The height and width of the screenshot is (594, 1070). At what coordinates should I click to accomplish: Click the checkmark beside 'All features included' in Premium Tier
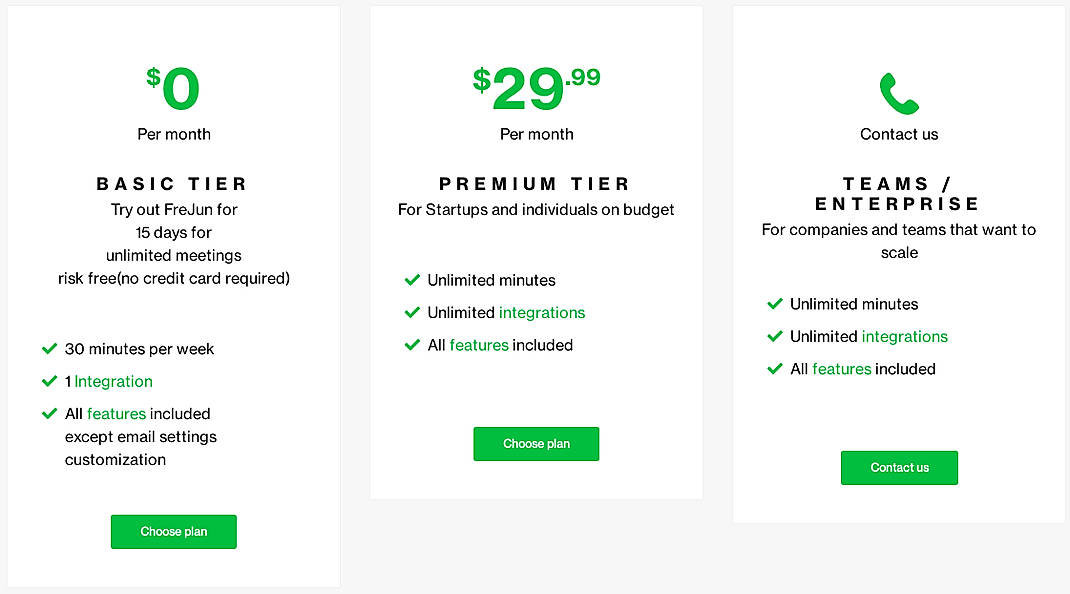coord(412,345)
